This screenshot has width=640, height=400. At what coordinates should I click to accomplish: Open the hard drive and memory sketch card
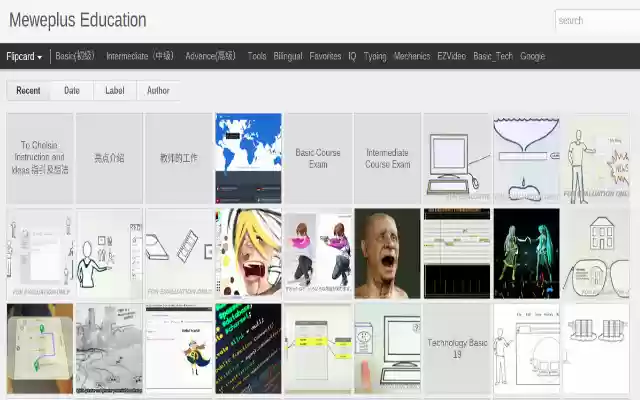coord(179,253)
